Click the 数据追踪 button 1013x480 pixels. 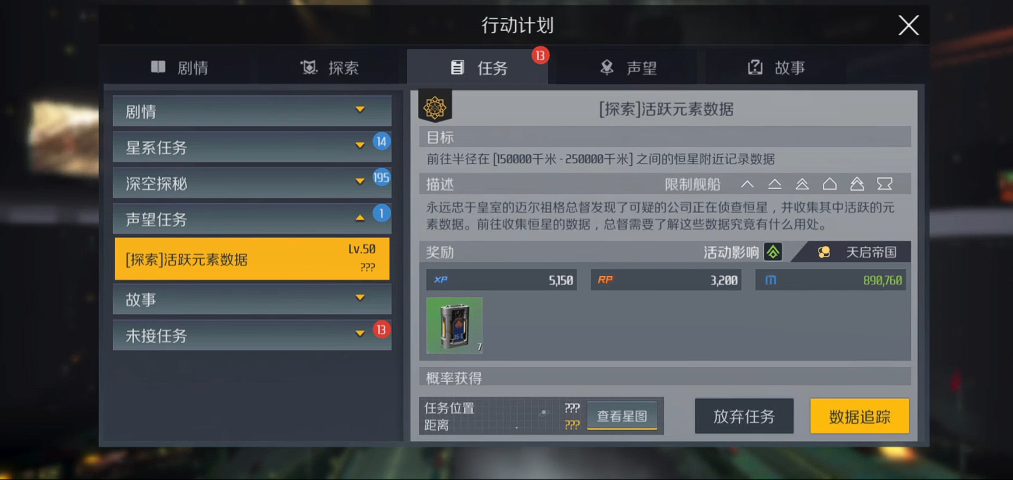point(860,416)
